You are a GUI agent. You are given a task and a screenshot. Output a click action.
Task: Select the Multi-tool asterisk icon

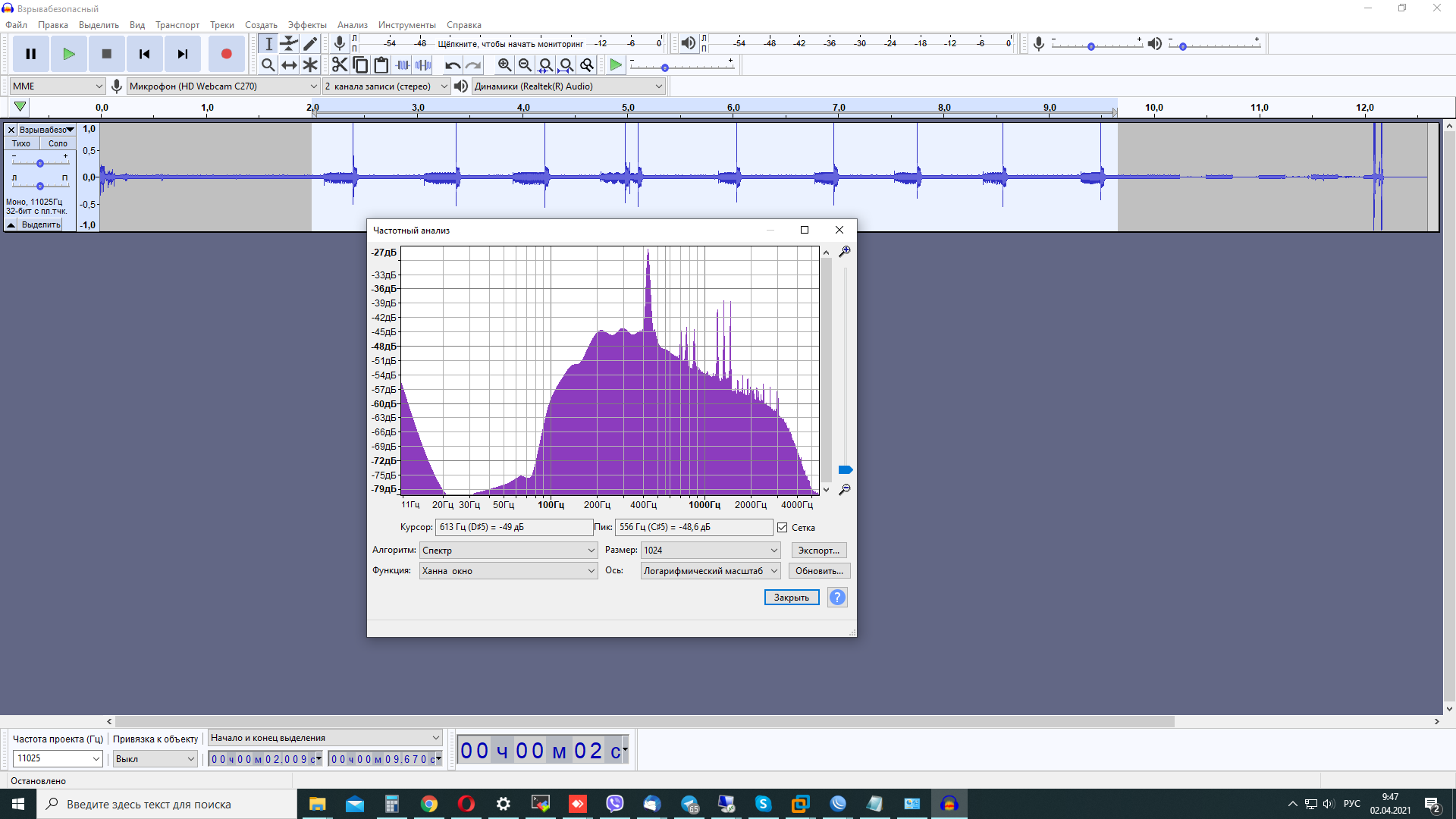(x=310, y=65)
